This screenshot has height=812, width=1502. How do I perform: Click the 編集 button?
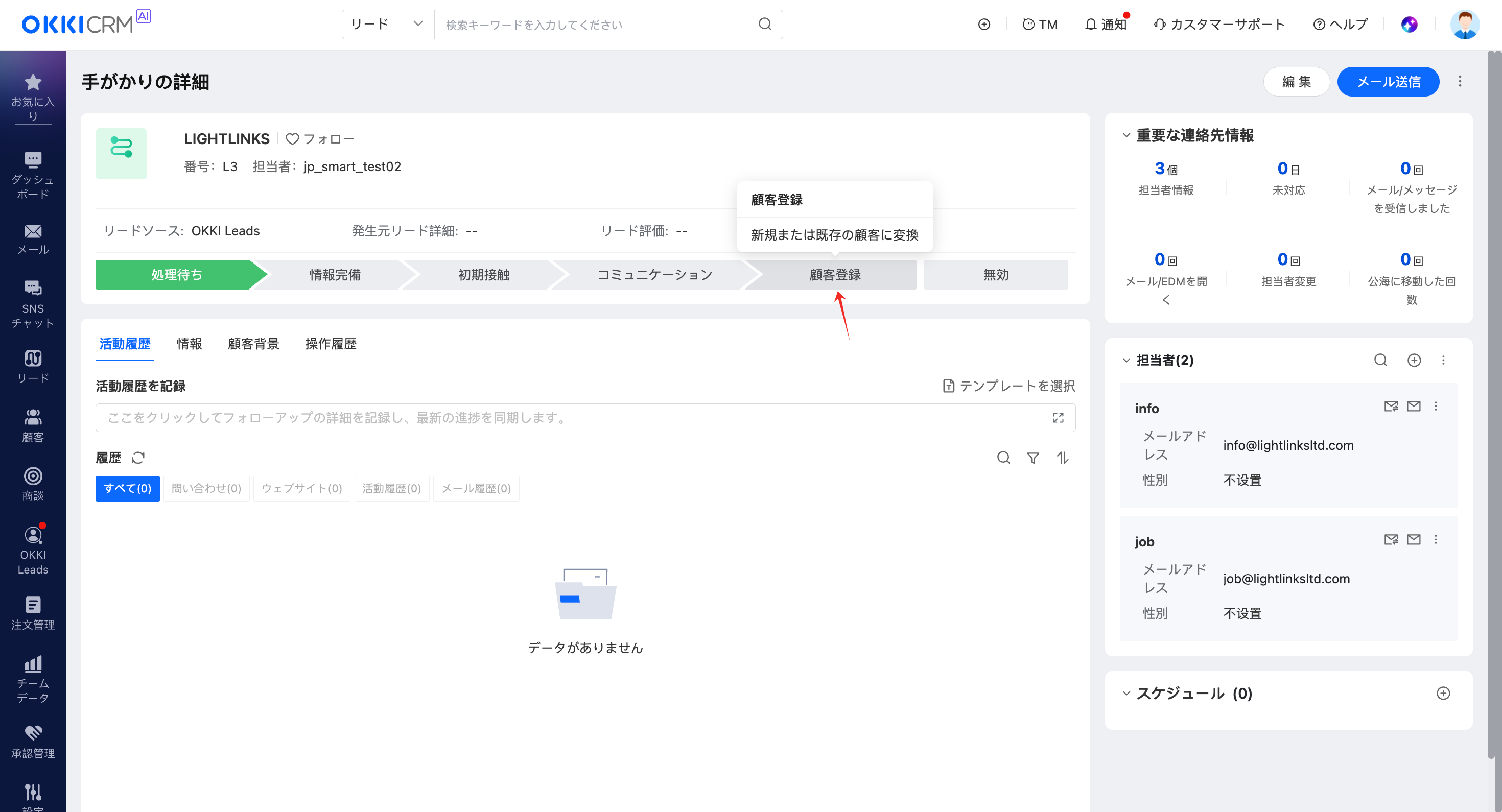[1296, 81]
